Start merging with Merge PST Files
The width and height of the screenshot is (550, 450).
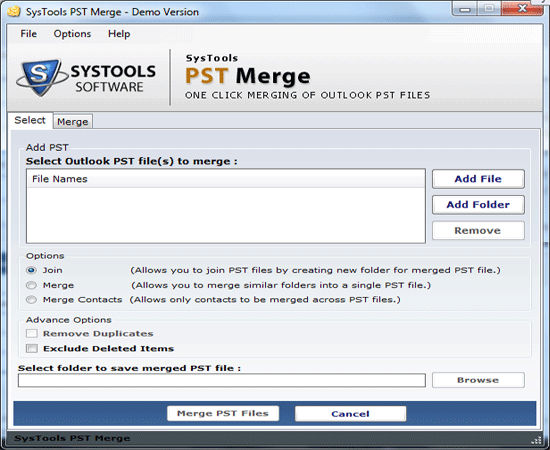[x=223, y=414]
